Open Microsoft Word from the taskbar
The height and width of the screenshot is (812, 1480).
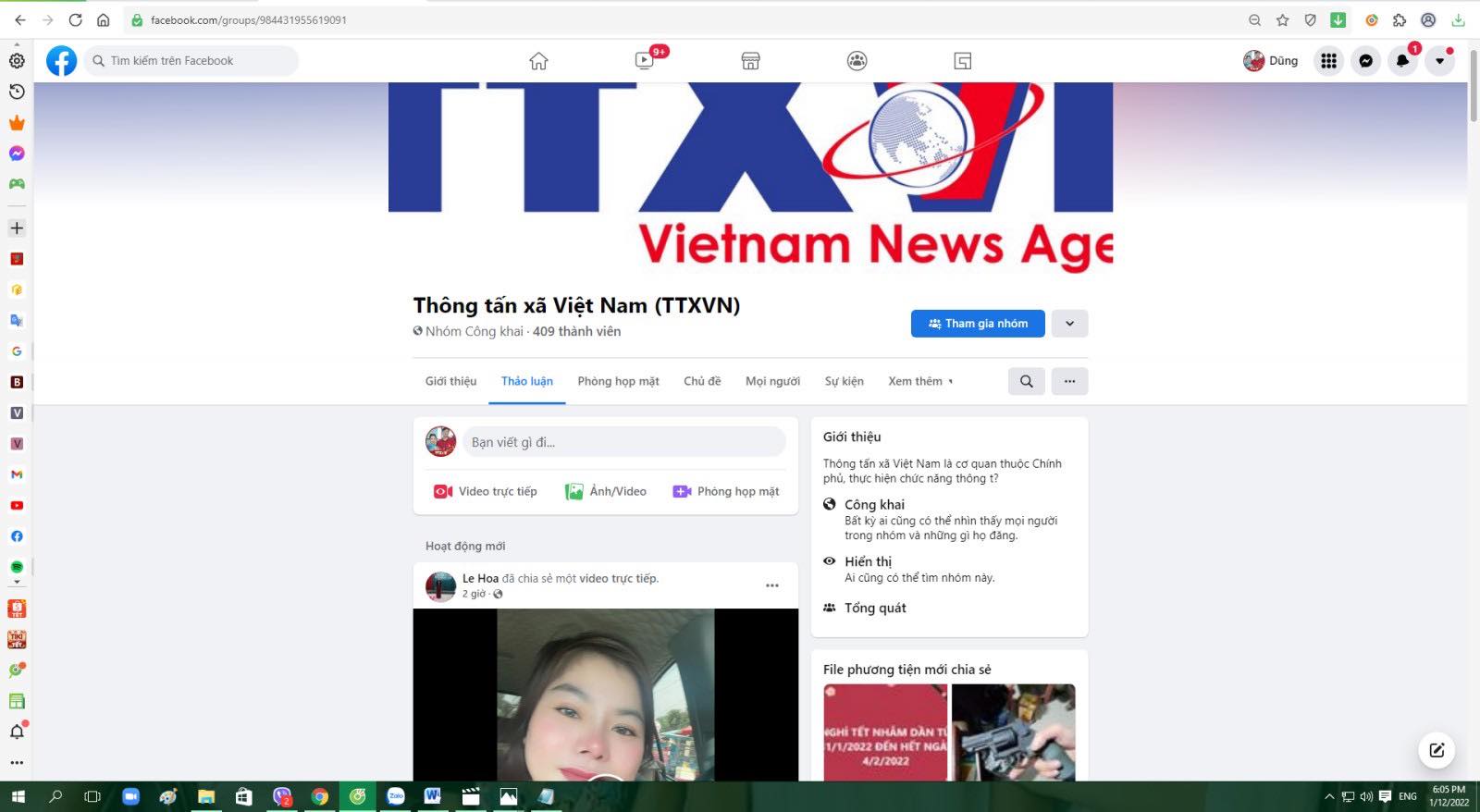(432, 796)
